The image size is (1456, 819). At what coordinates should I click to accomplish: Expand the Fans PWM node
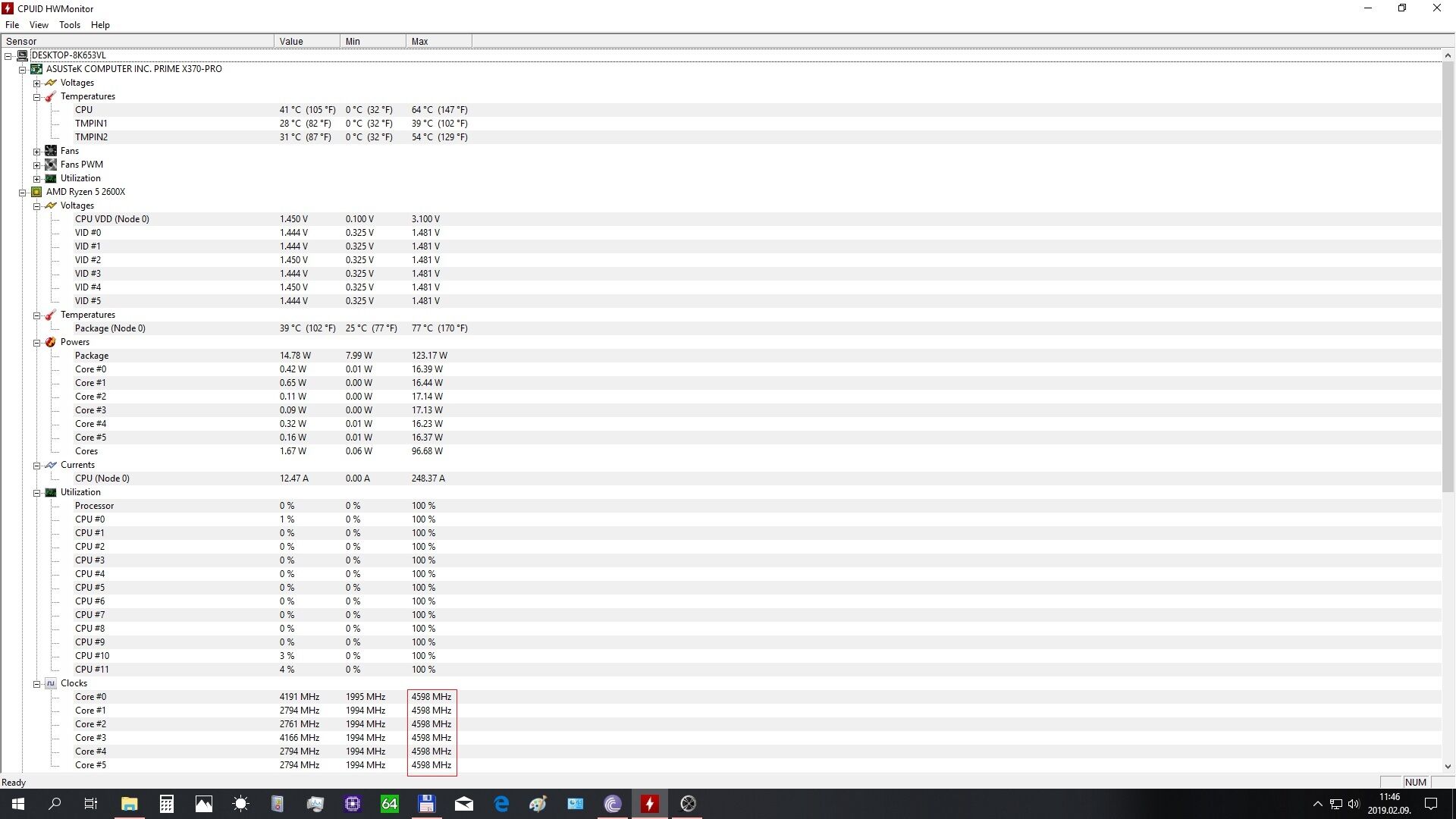tap(36, 165)
